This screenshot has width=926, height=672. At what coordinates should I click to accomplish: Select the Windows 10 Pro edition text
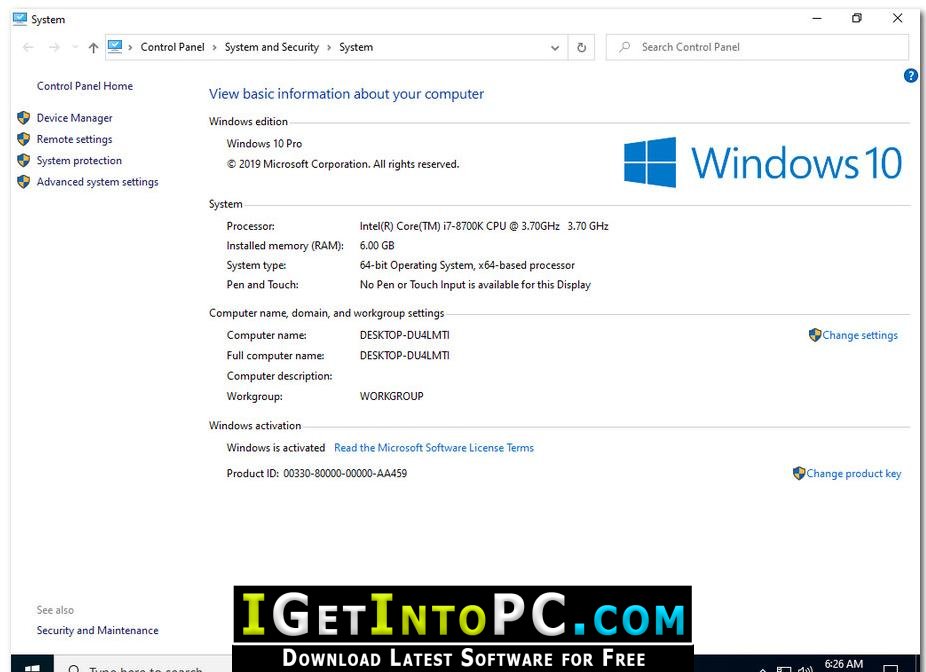[x=264, y=143]
